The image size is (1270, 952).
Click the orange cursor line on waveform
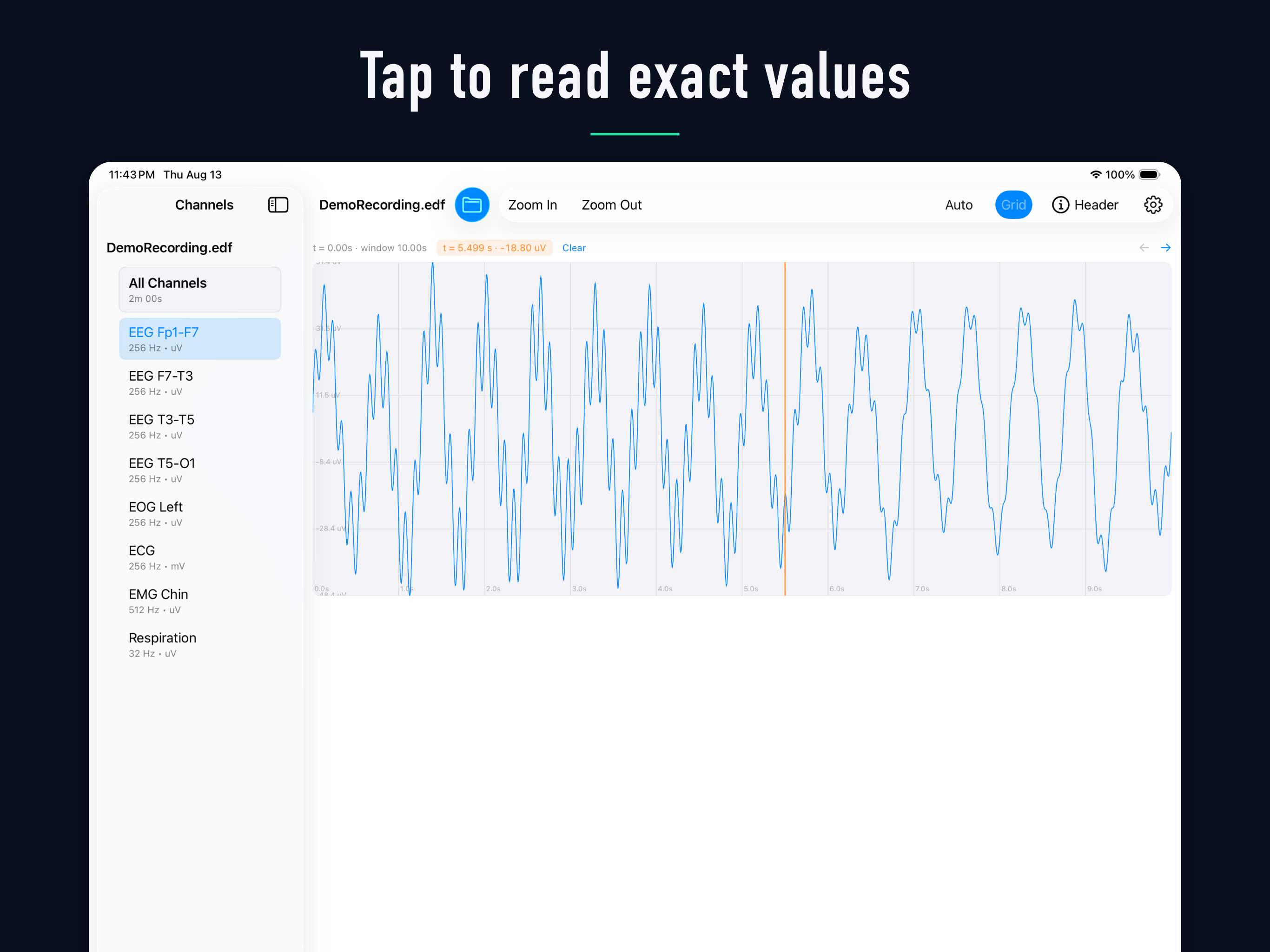tap(785, 429)
